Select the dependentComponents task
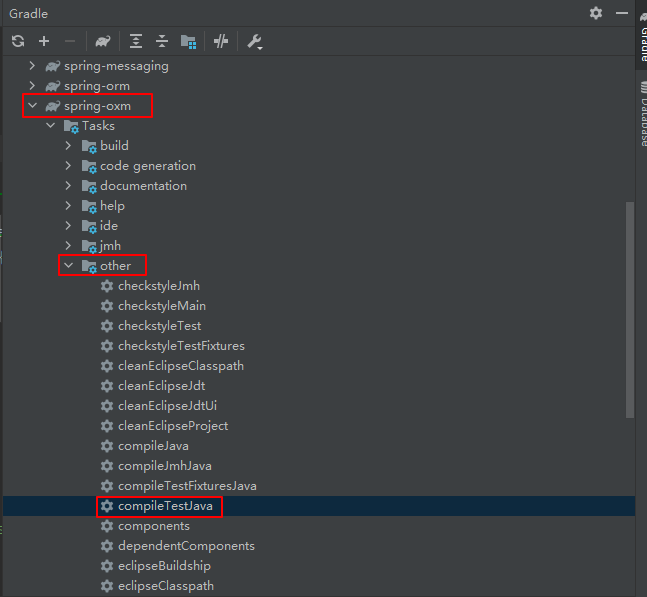The image size is (647, 597). point(186,546)
